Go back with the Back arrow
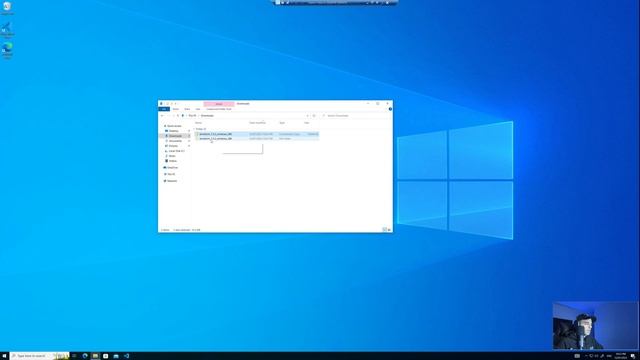640x360 pixels. tap(162, 116)
